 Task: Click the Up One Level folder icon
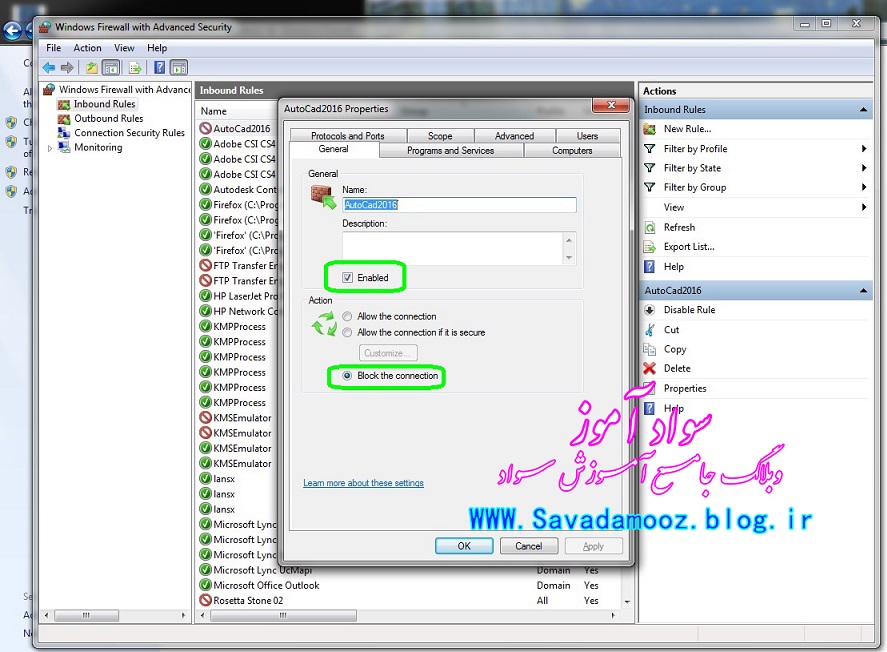[92, 68]
